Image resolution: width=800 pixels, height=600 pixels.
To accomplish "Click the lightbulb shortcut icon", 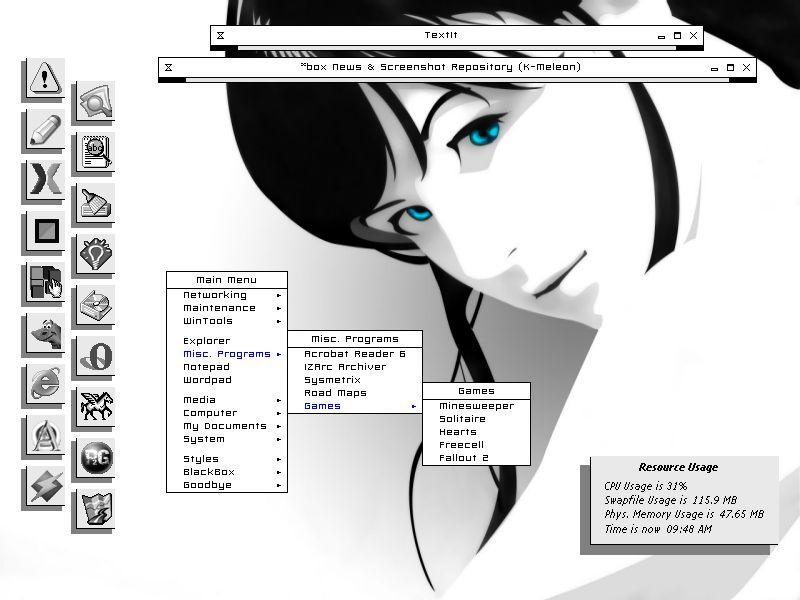I will click(x=95, y=254).
